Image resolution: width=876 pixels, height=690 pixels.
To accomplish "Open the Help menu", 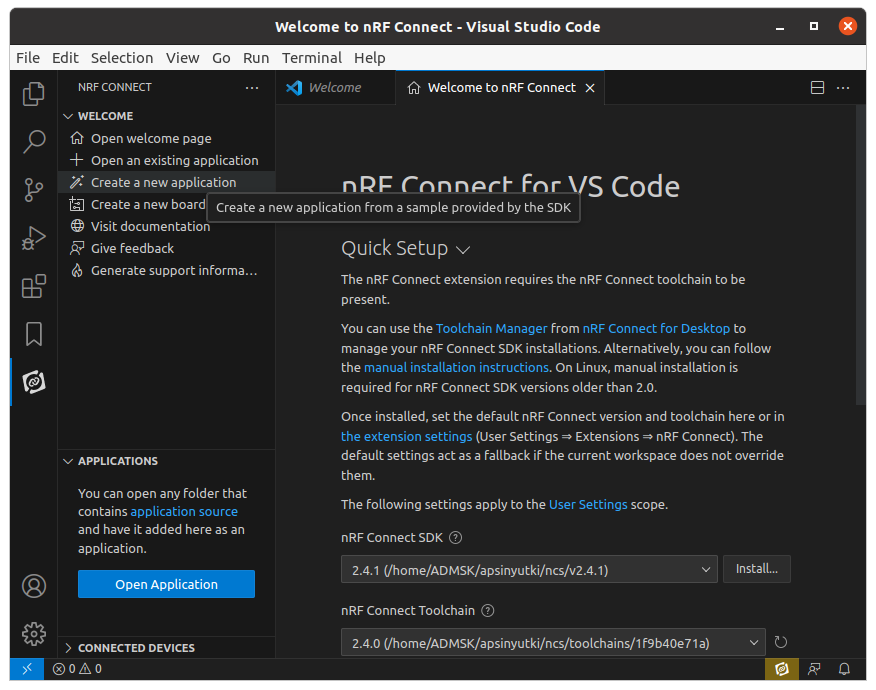I will 370,58.
